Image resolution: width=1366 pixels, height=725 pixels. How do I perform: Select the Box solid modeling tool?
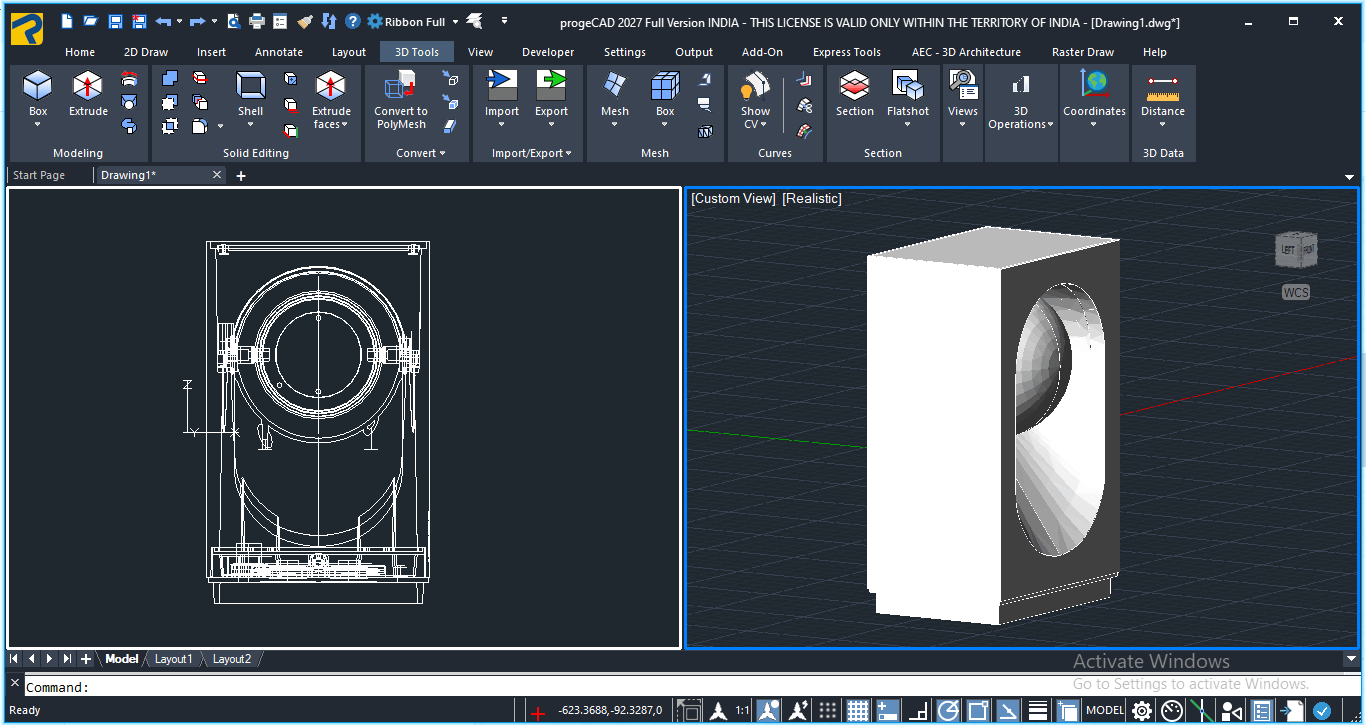[38, 87]
